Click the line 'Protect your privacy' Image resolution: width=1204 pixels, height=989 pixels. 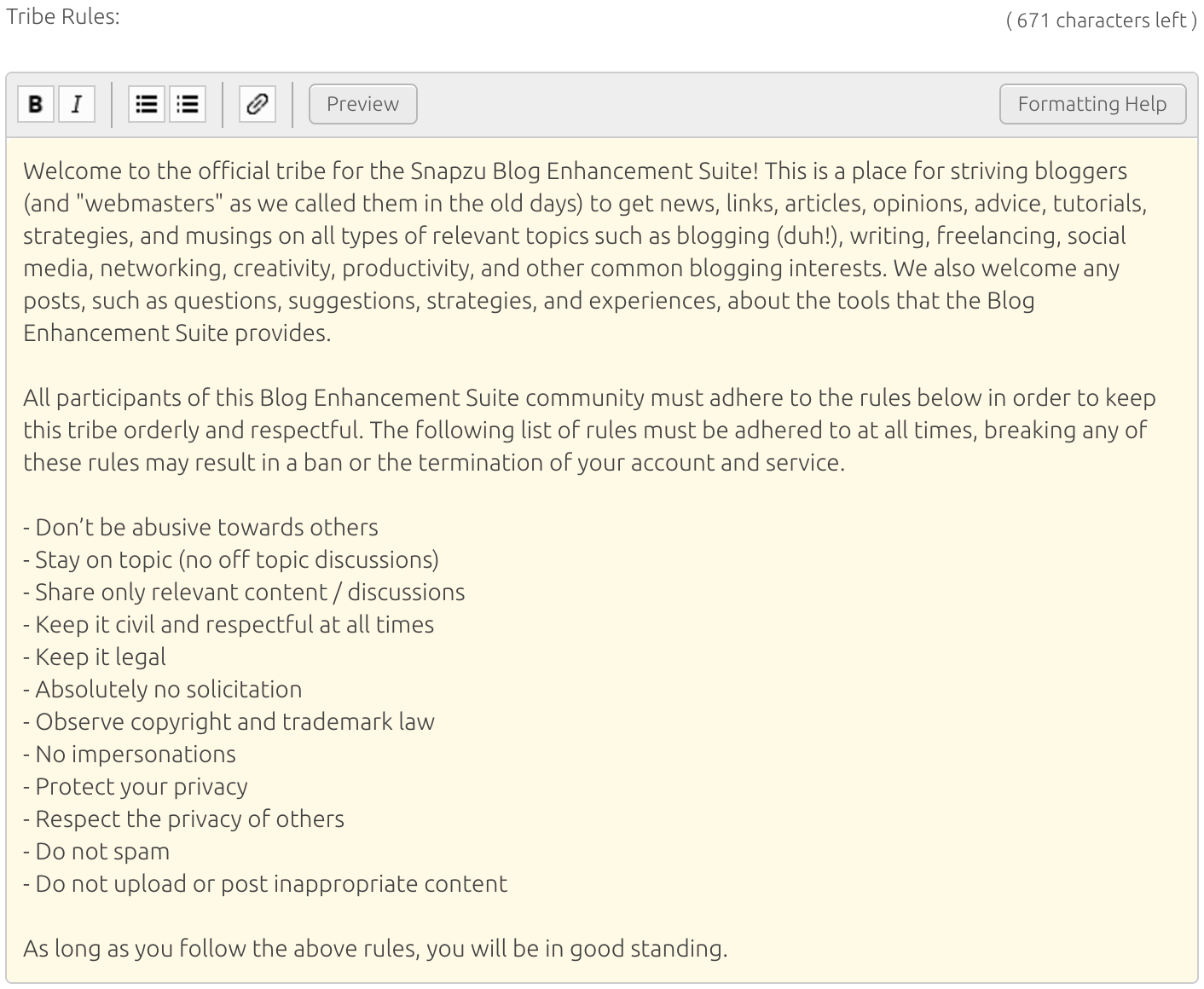(x=136, y=786)
